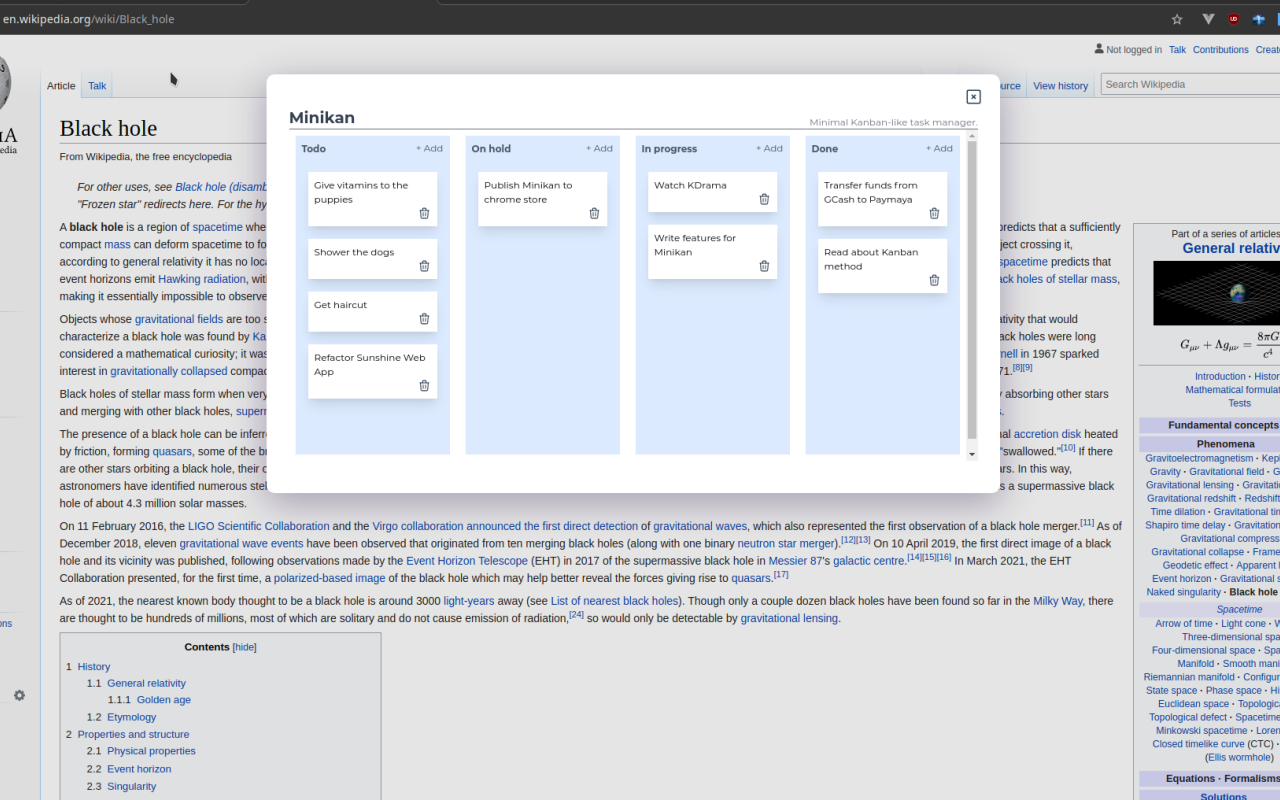The height and width of the screenshot is (800, 1280).
Task: Delete the "Shower the dogs" task
Action: tap(424, 266)
